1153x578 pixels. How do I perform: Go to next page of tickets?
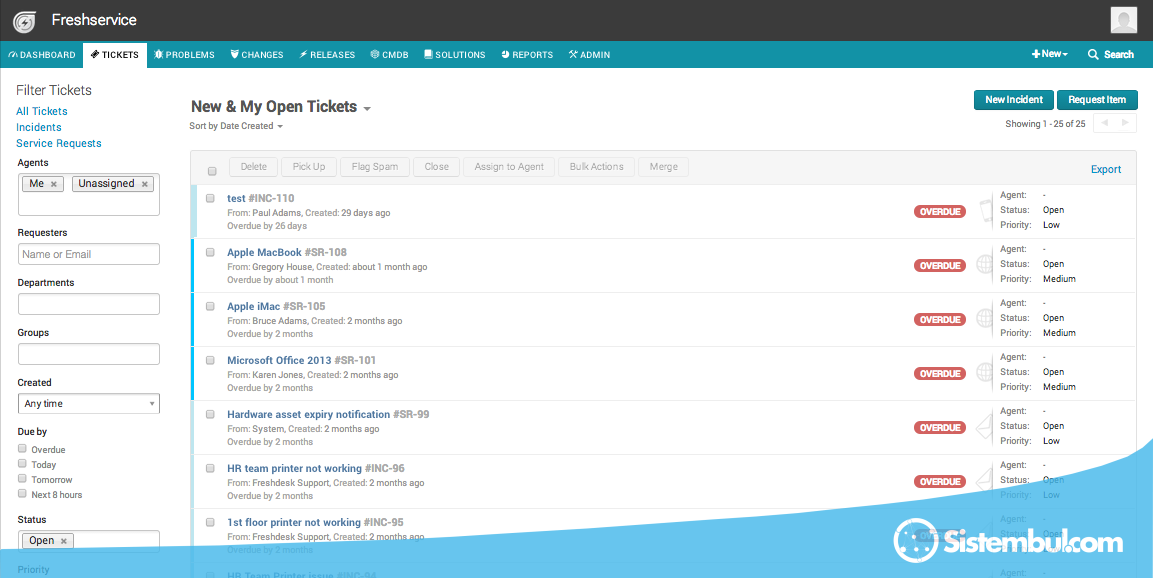1126,124
